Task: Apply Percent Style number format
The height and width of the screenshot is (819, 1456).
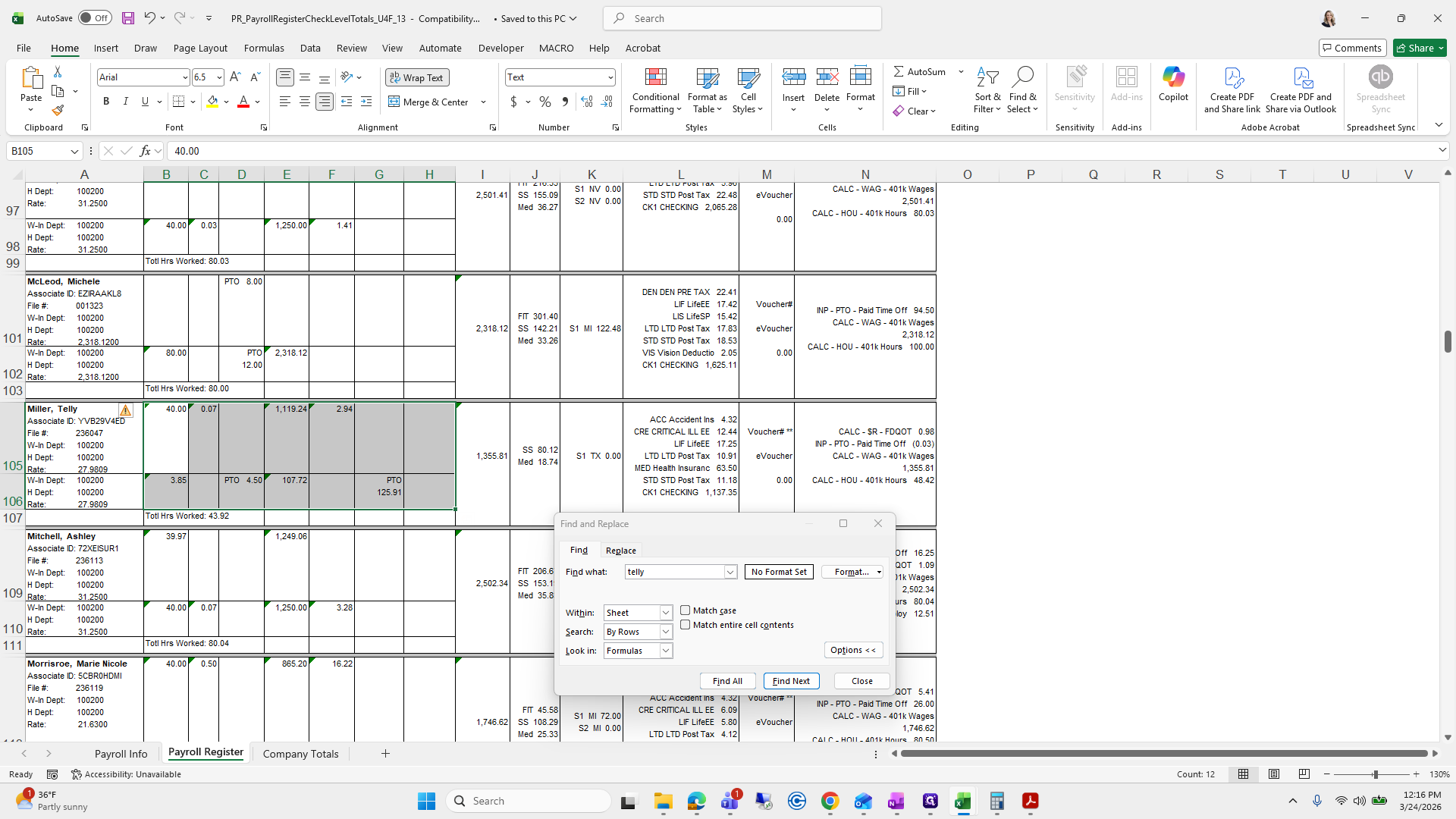Action: tap(545, 102)
